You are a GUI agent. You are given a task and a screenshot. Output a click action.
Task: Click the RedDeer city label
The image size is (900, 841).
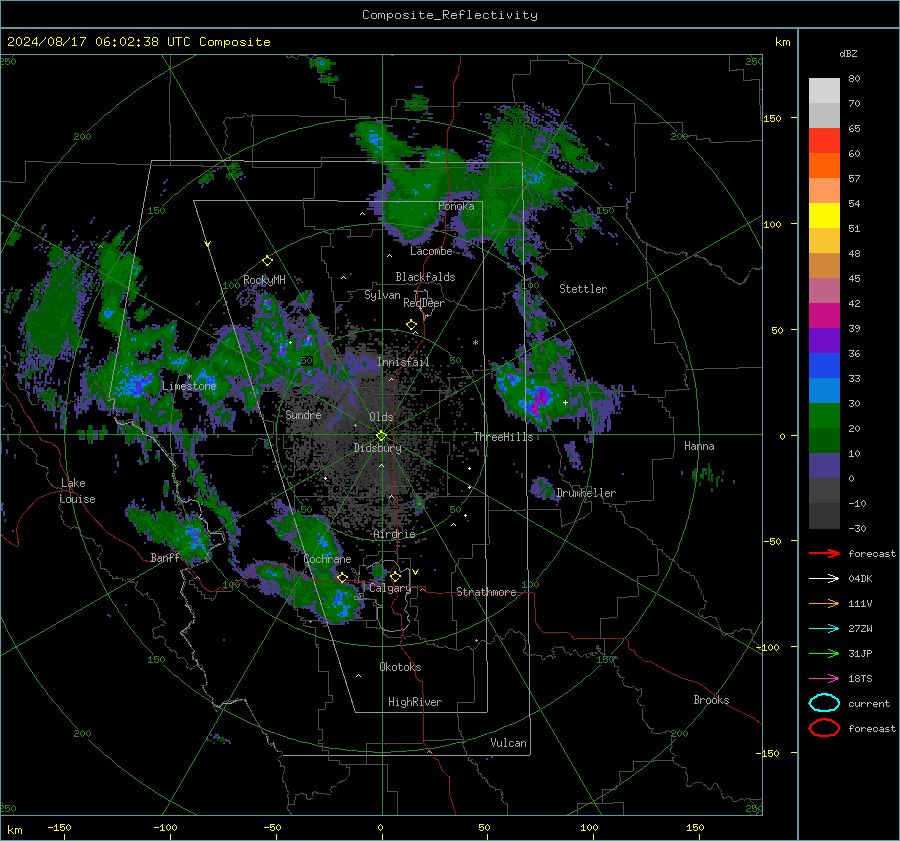(x=424, y=303)
